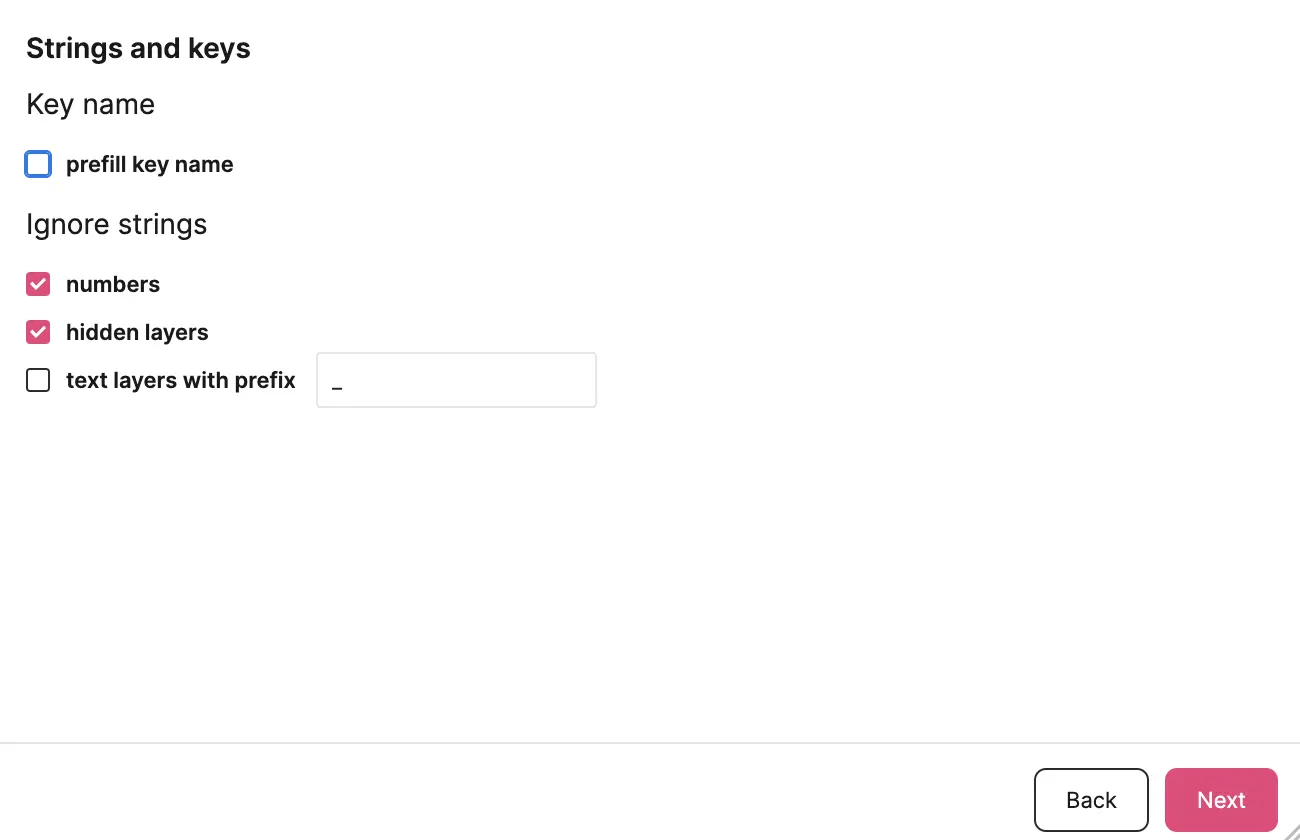This screenshot has height=840, width=1300.
Task: Proceed by pressing the Next button
Action: click(1221, 800)
